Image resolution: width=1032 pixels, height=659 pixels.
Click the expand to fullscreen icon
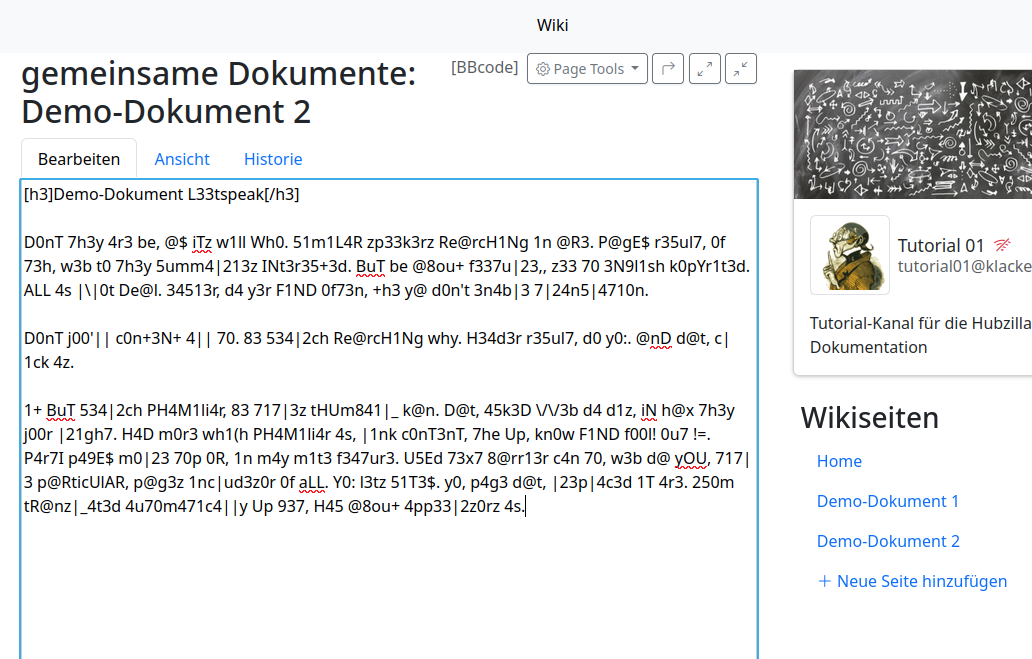pyautogui.click(x=705, y=69)
